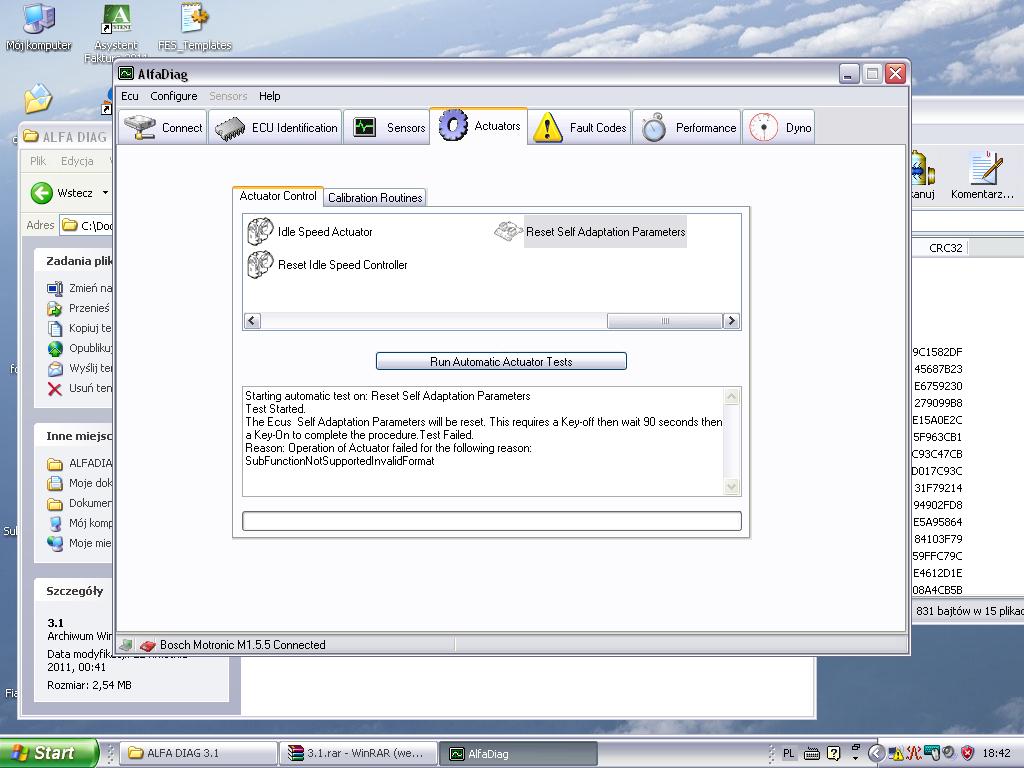Open the ALFADIA folder icon under Inne miejsca
This screenshot has width=1024, height=768.
55,464
